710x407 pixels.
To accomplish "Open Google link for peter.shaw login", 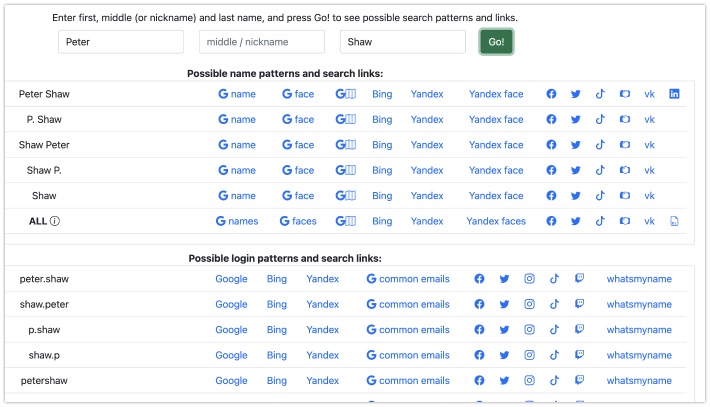I will click(231, 279).
